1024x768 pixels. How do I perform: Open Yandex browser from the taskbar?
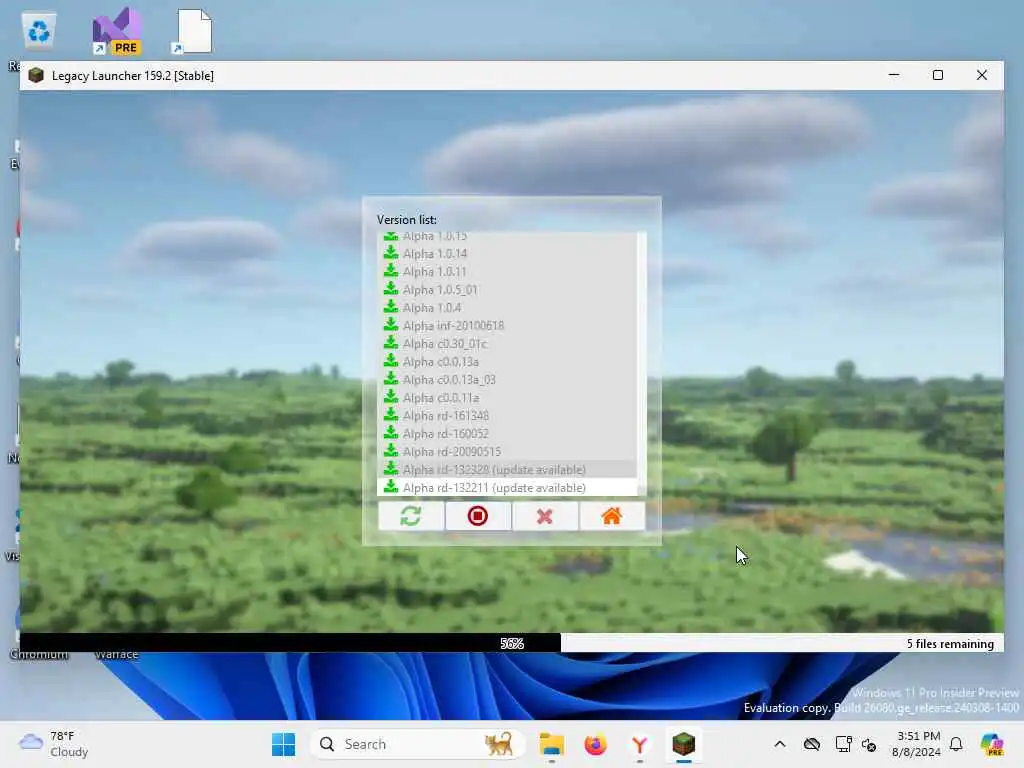639,744
